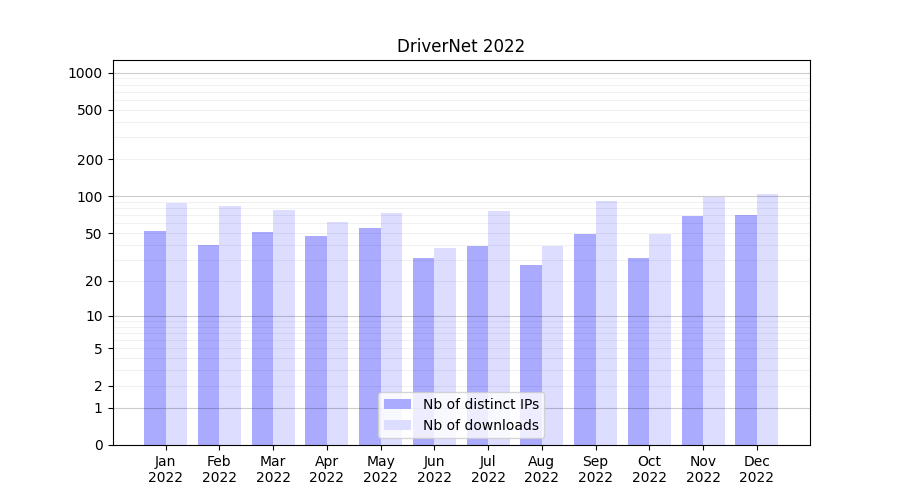
Task: Click the 'Jun 2022' x-axis label
Action: pos(434,469)
